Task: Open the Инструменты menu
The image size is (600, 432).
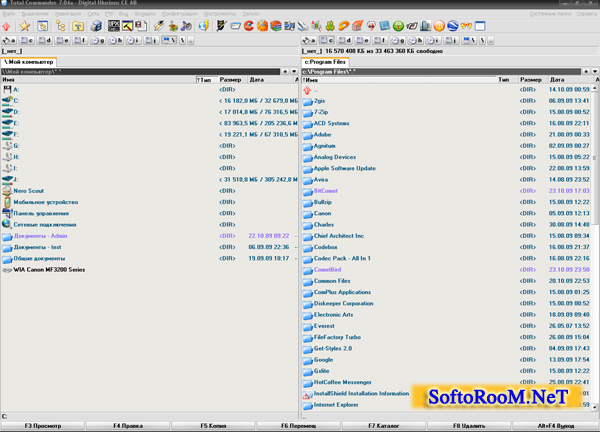Action: (x=220, y=14)
